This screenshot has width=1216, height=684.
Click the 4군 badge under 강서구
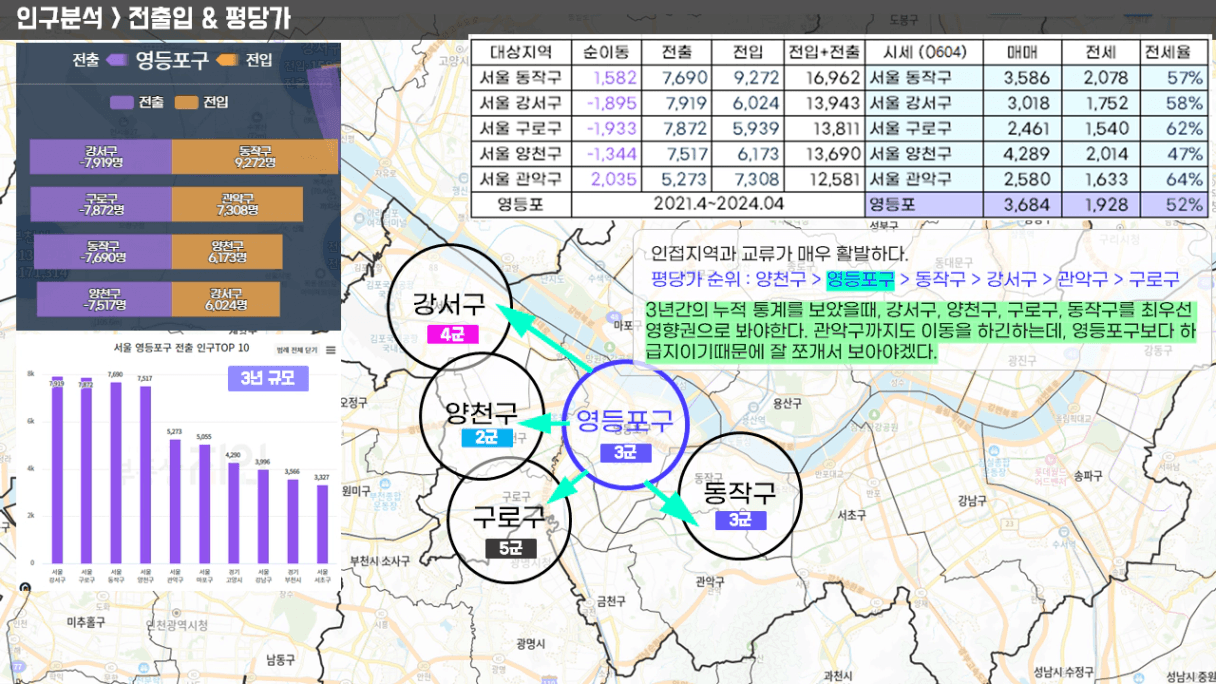click(x=452, y=334)
